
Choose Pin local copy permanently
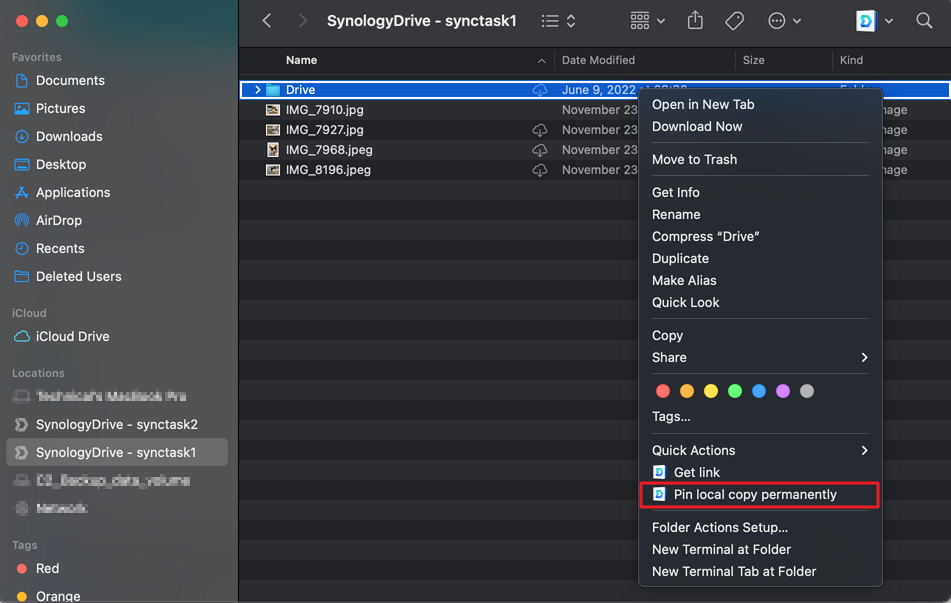coord(755,494)
